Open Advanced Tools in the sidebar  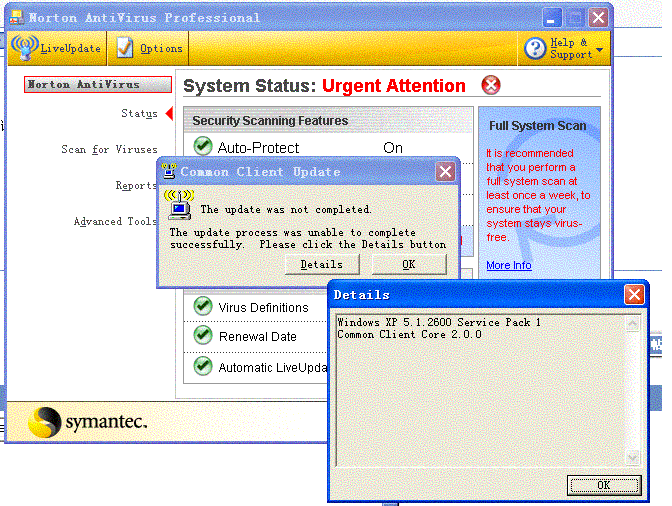[115, 222]
